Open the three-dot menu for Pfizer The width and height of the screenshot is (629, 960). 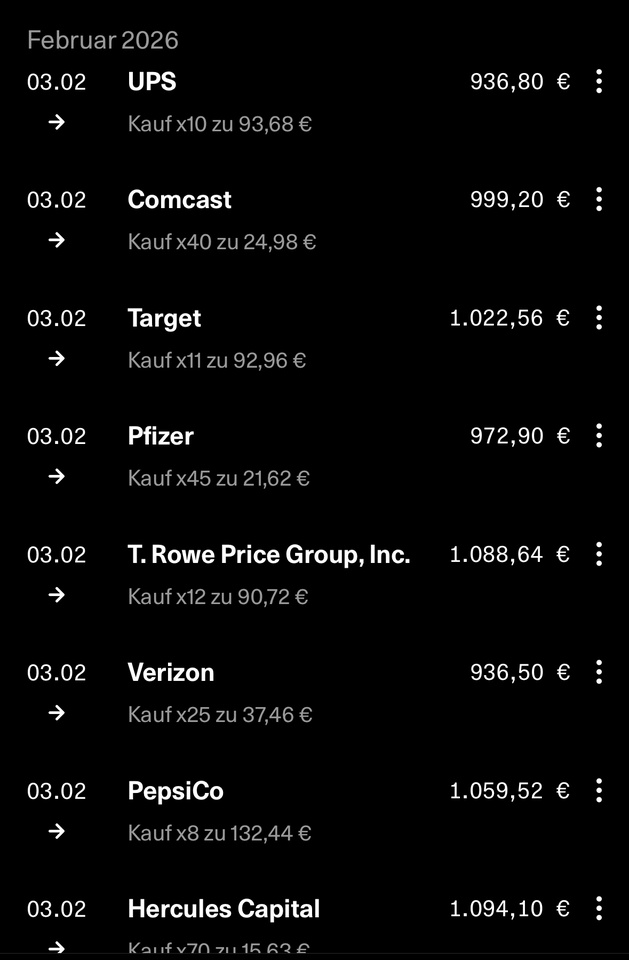click(599, 436)
